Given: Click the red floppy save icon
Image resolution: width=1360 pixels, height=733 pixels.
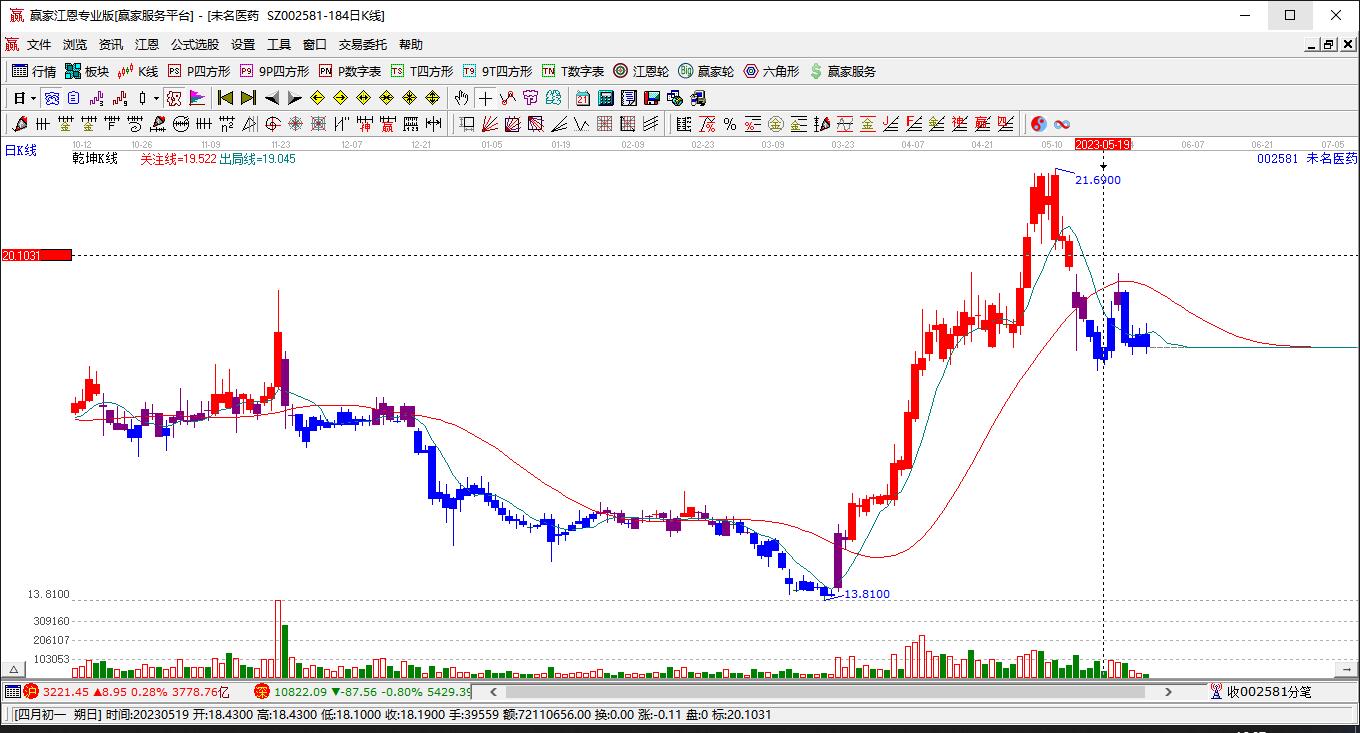Looking at the screenshot, I should 652,98.
